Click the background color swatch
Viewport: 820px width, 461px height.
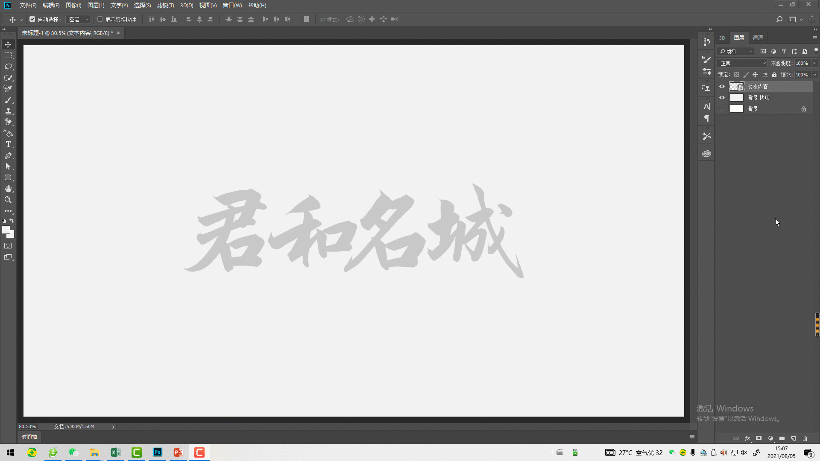pyautogui.click(x=12, y=235)
